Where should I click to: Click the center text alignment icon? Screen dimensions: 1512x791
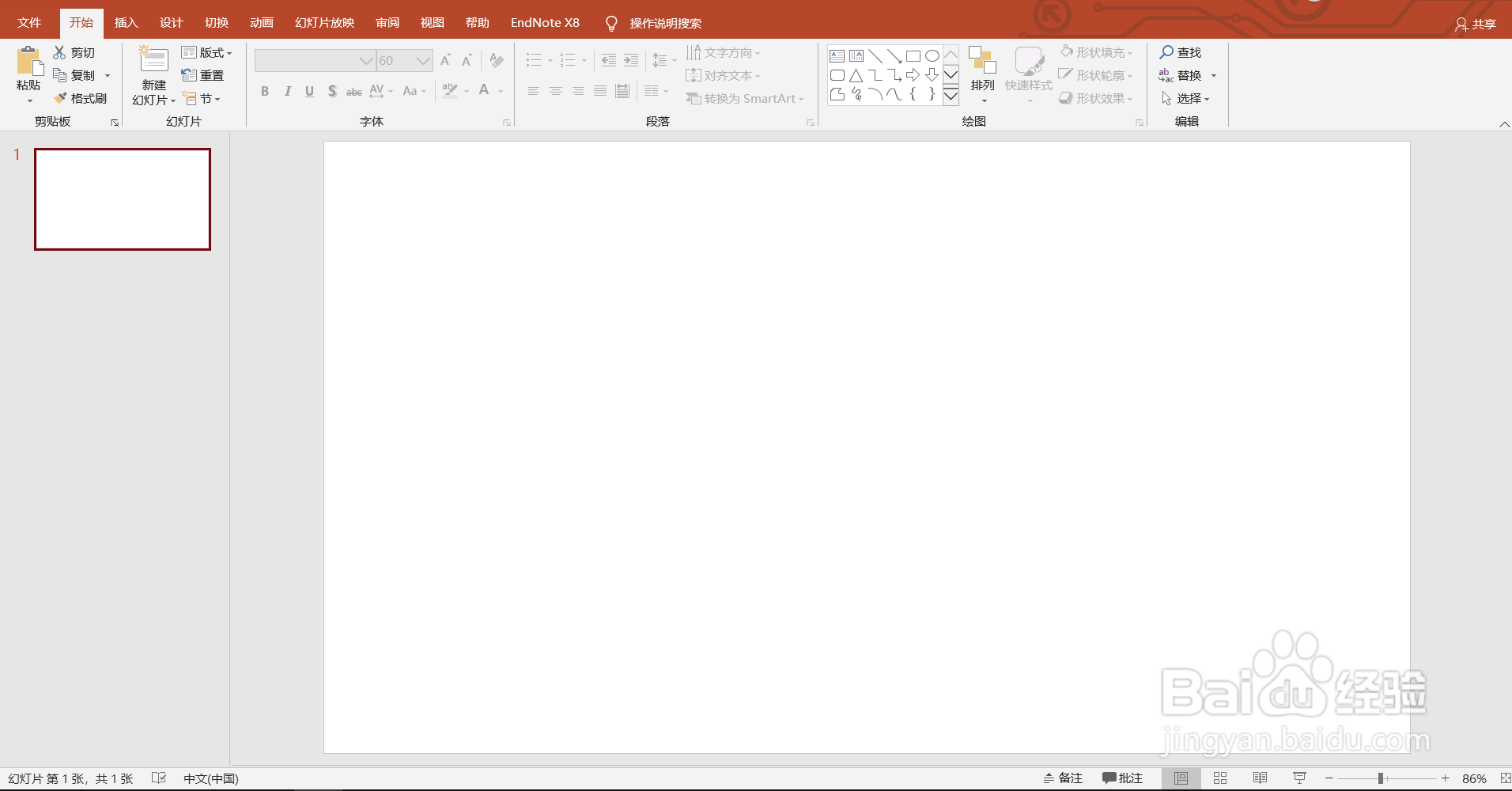pyautogui.click(x=556, y=92)
